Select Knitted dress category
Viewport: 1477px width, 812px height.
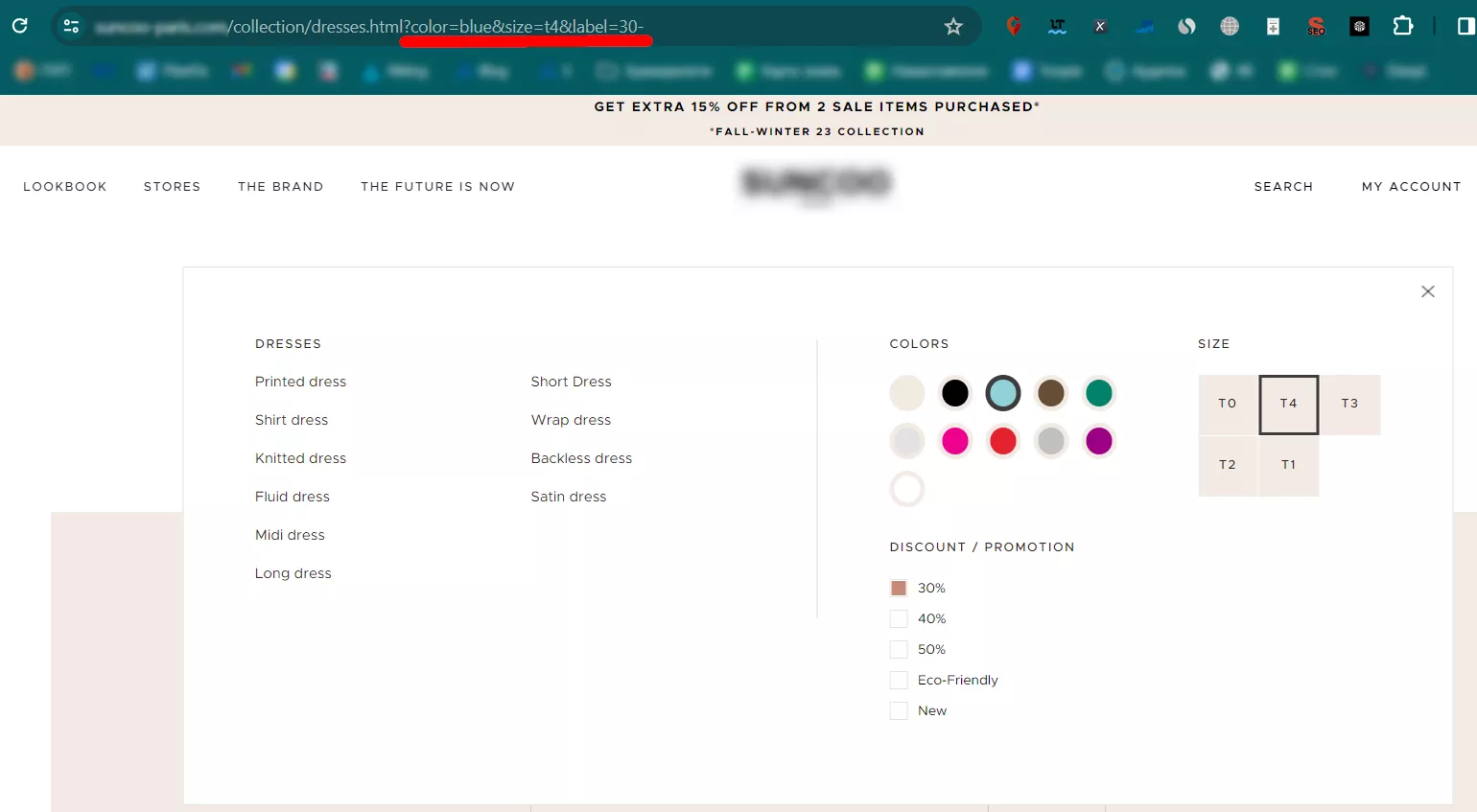coord(300,458)
